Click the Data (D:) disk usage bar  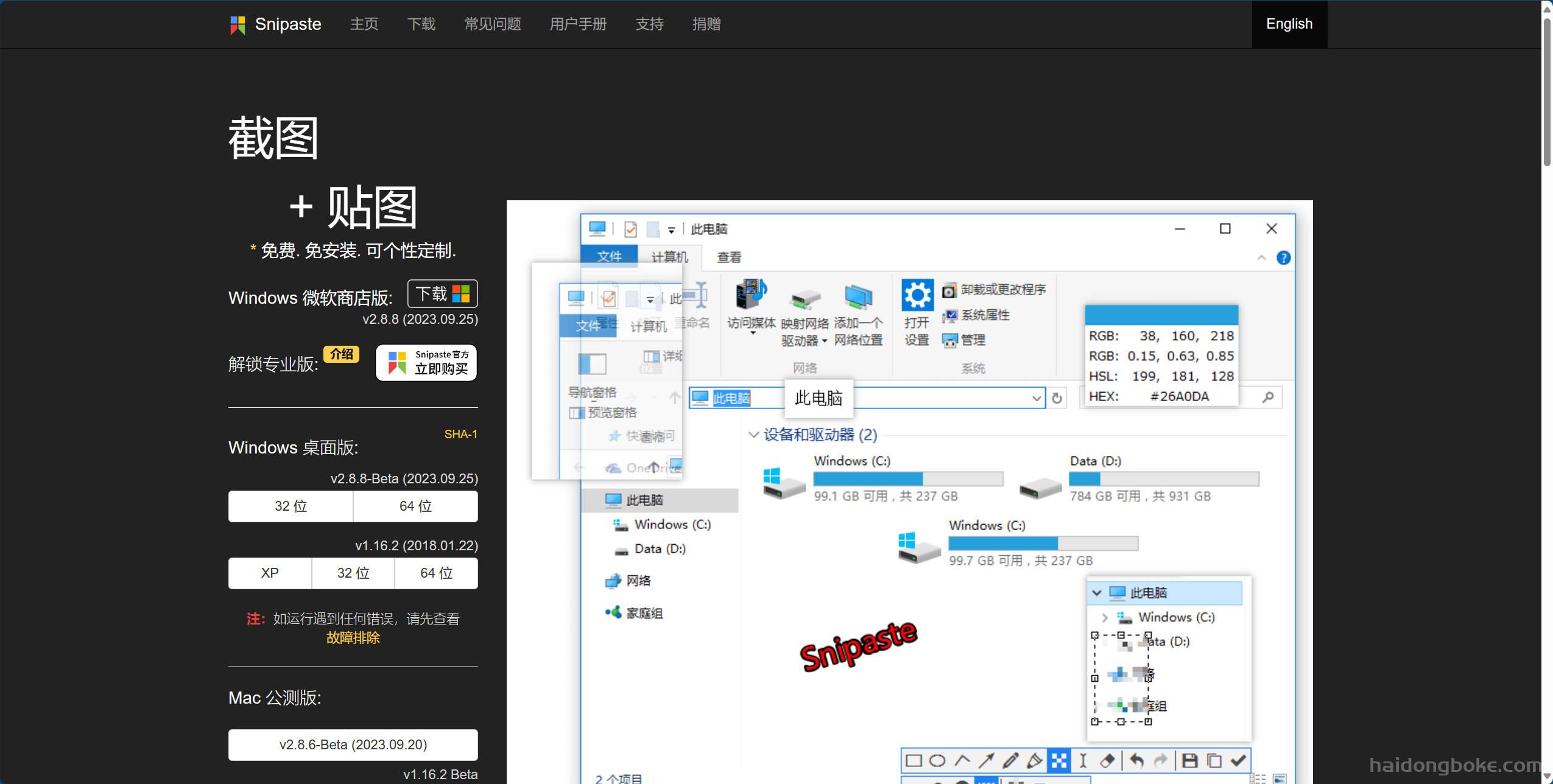point(1164,479)
